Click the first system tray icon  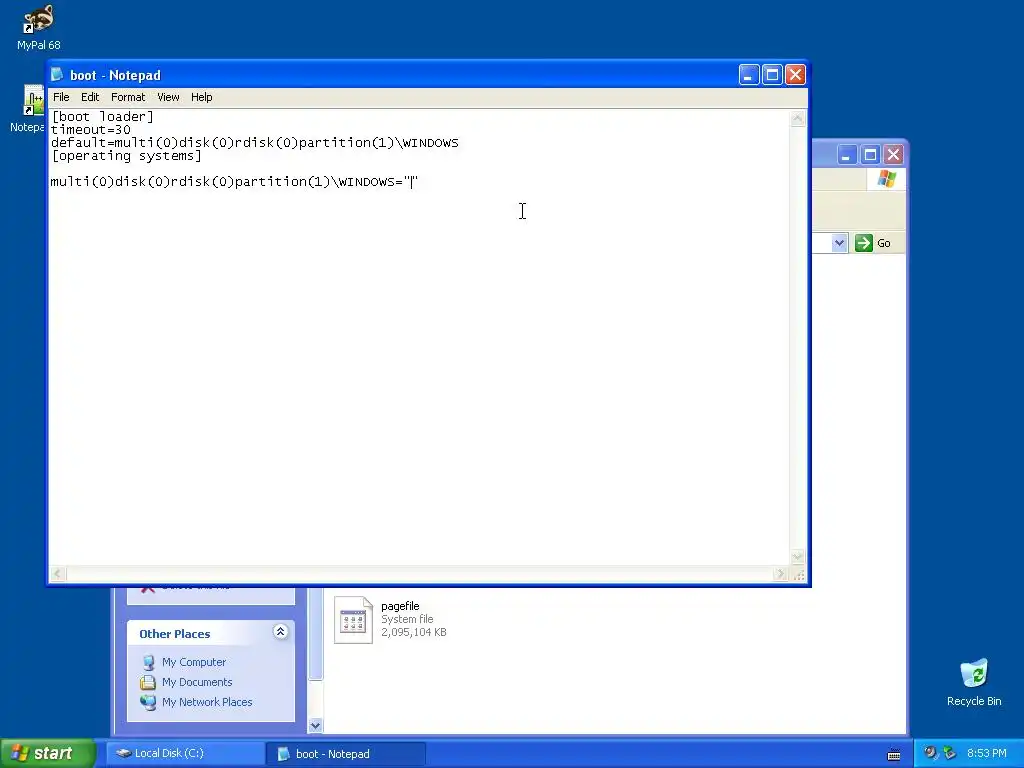931,753
